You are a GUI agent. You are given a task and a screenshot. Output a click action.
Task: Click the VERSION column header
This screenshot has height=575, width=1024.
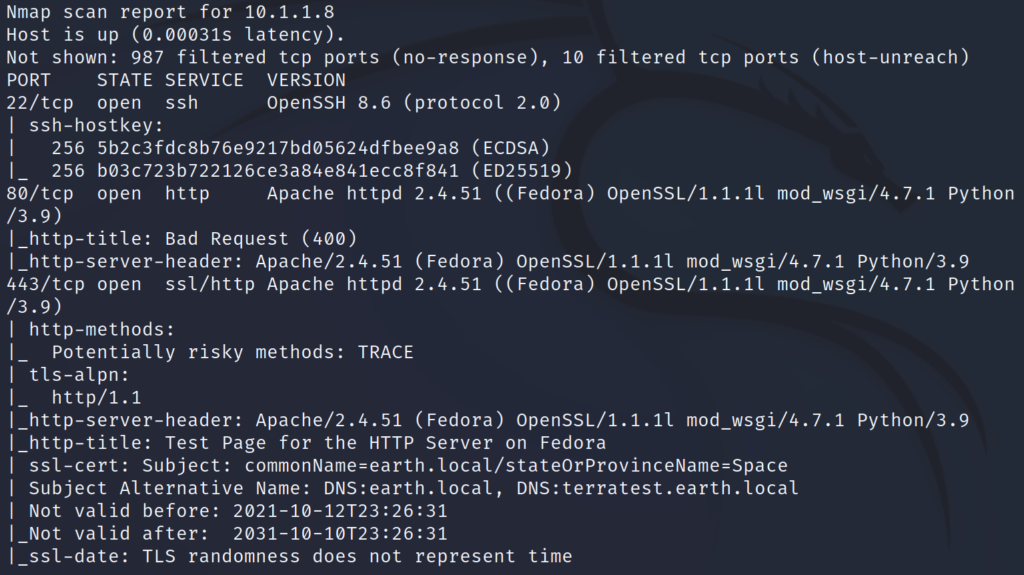pos(306,80)
